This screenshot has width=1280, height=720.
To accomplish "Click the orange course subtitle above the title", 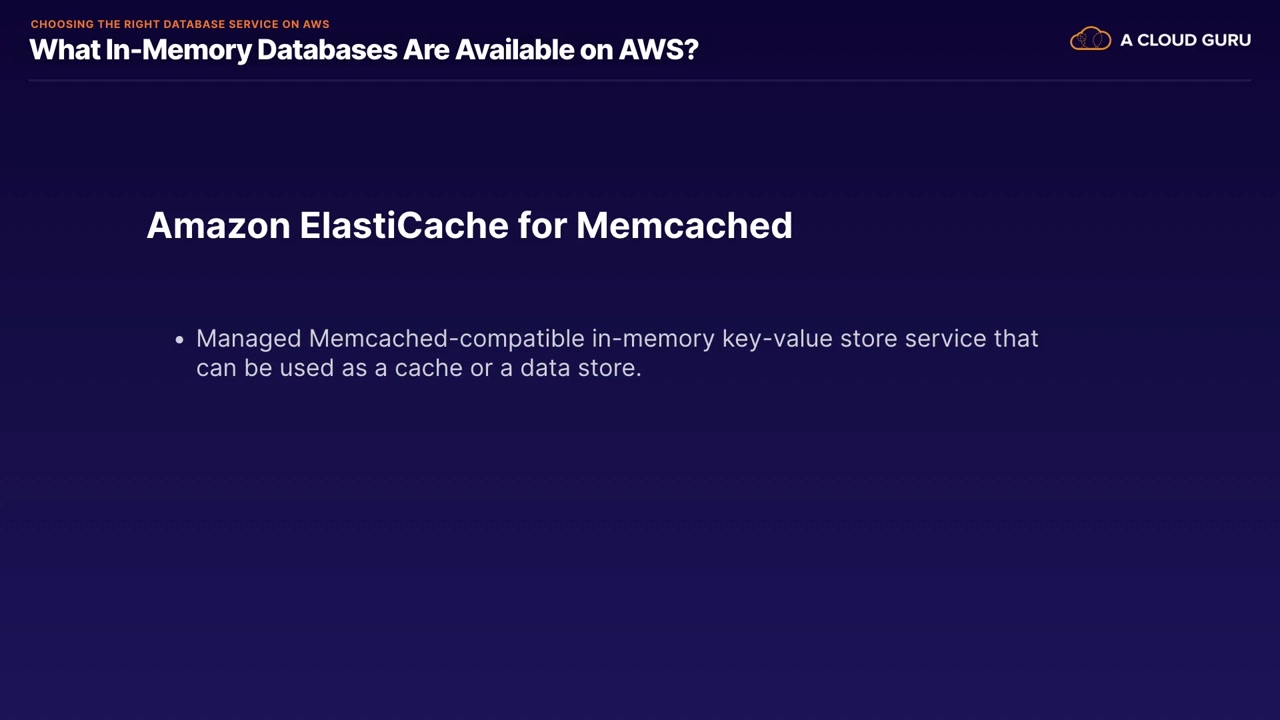I will (x=180, y=24).
